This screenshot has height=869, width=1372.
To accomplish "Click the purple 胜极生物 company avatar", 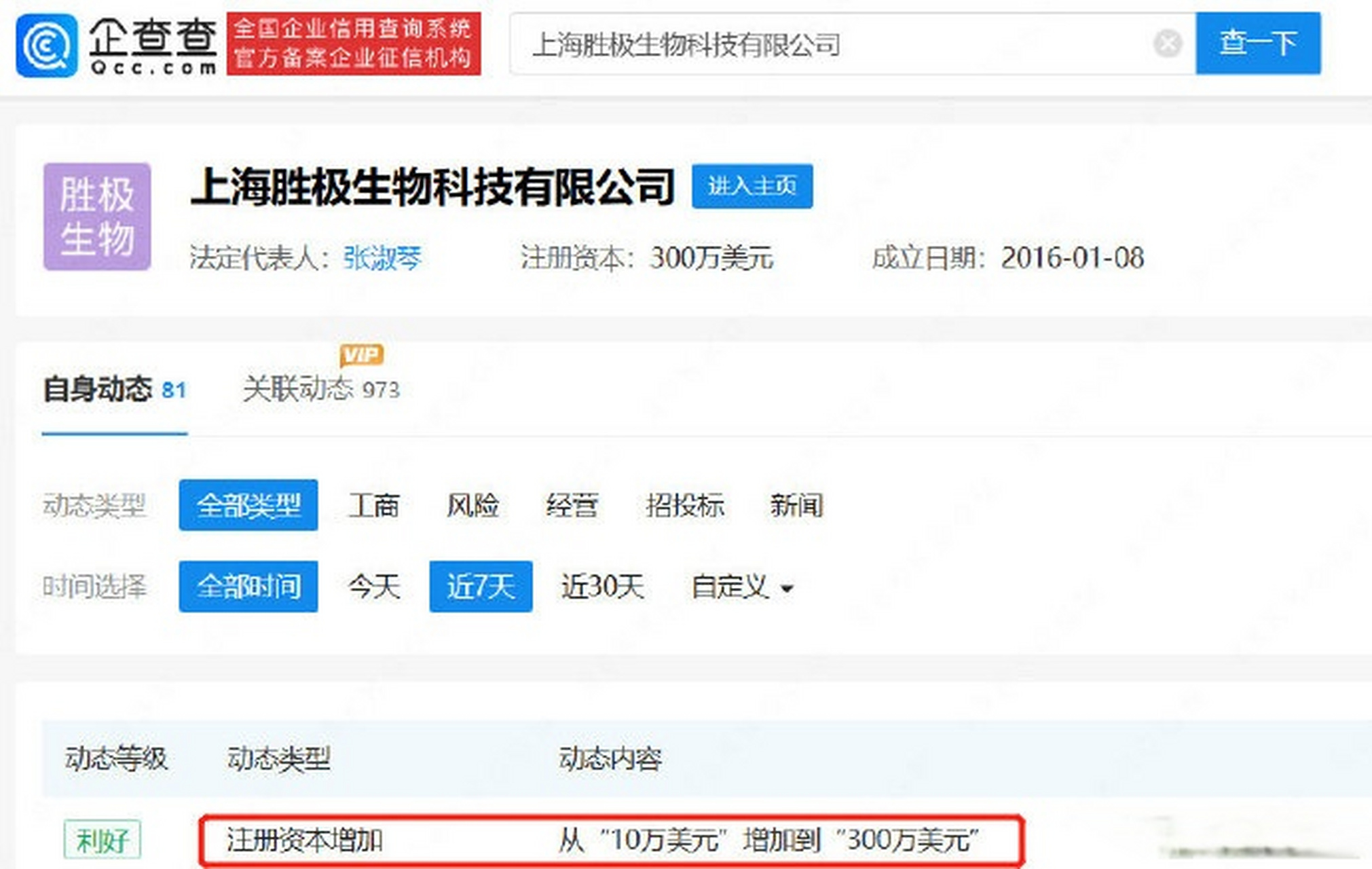I will (96, 215).
